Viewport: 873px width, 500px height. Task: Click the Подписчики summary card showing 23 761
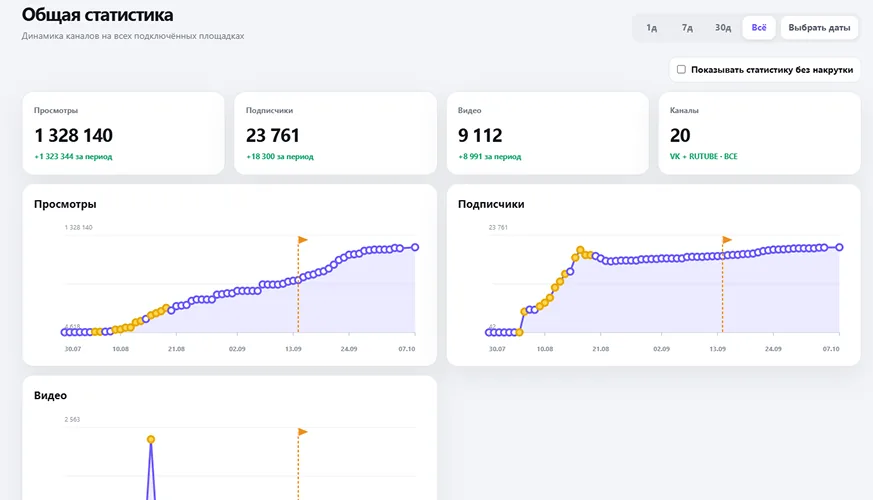pyautogui.click(x=335, y=133)
